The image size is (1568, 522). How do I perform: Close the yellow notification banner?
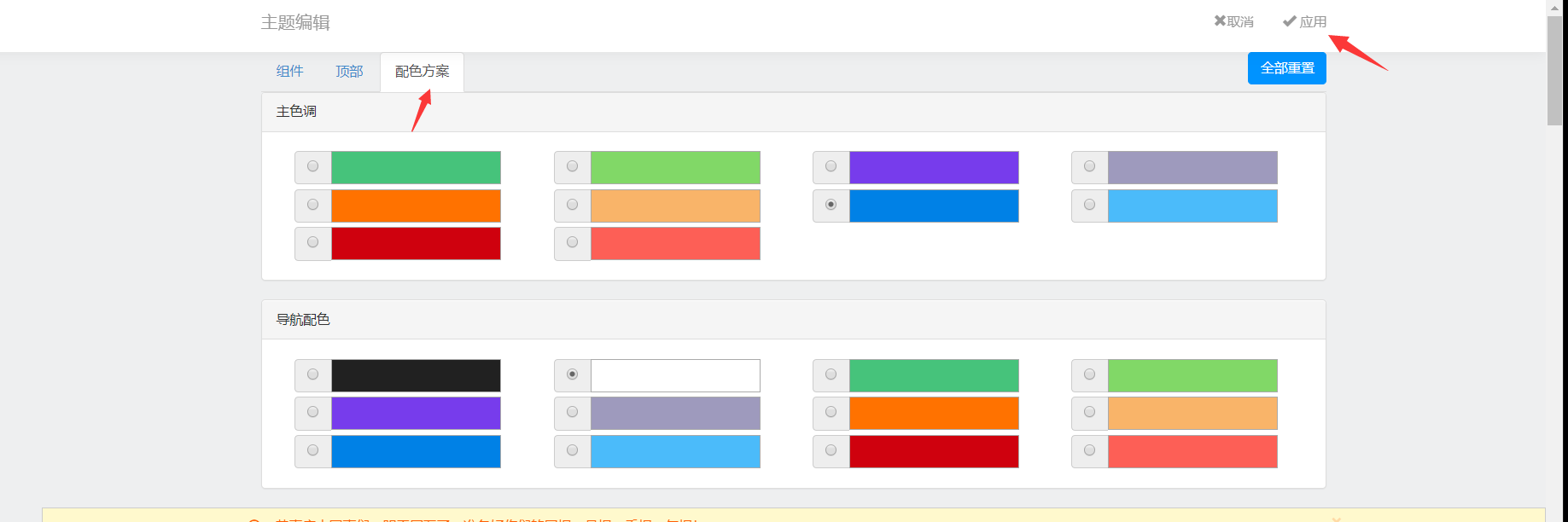pyautogui.click(x=1337, y=519)
